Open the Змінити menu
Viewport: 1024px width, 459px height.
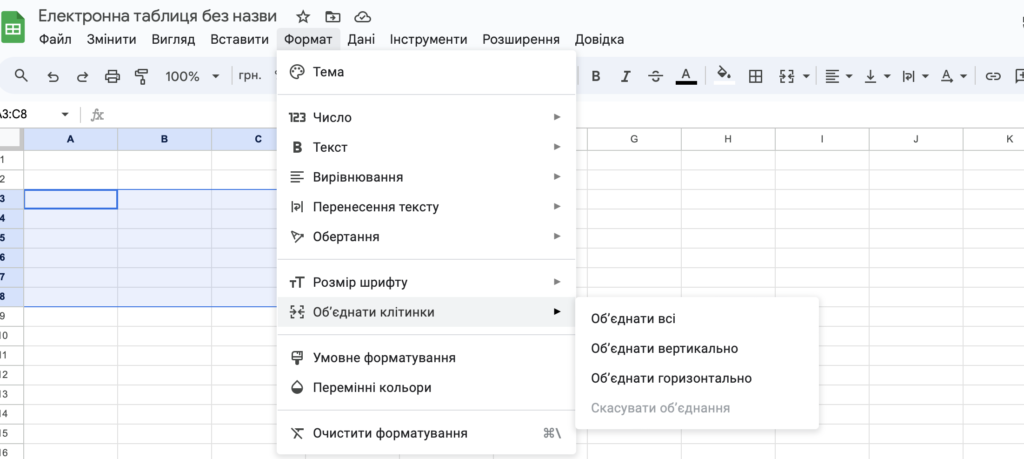(112, 39)
